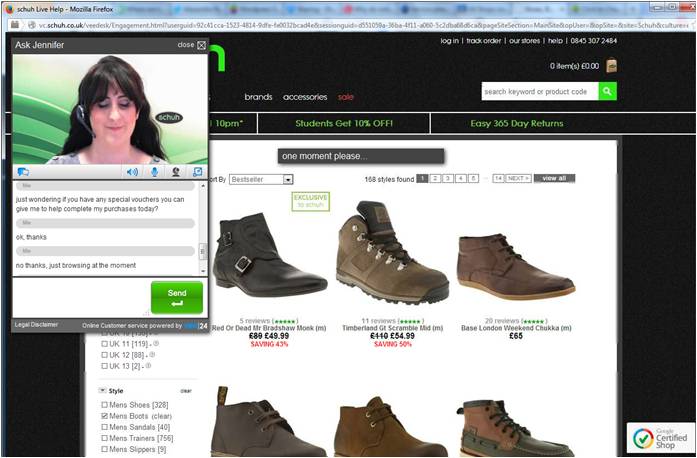Enable the Mens Sandals [40] filter
Viewport: 697px width, 458px height.
[104, 427]
